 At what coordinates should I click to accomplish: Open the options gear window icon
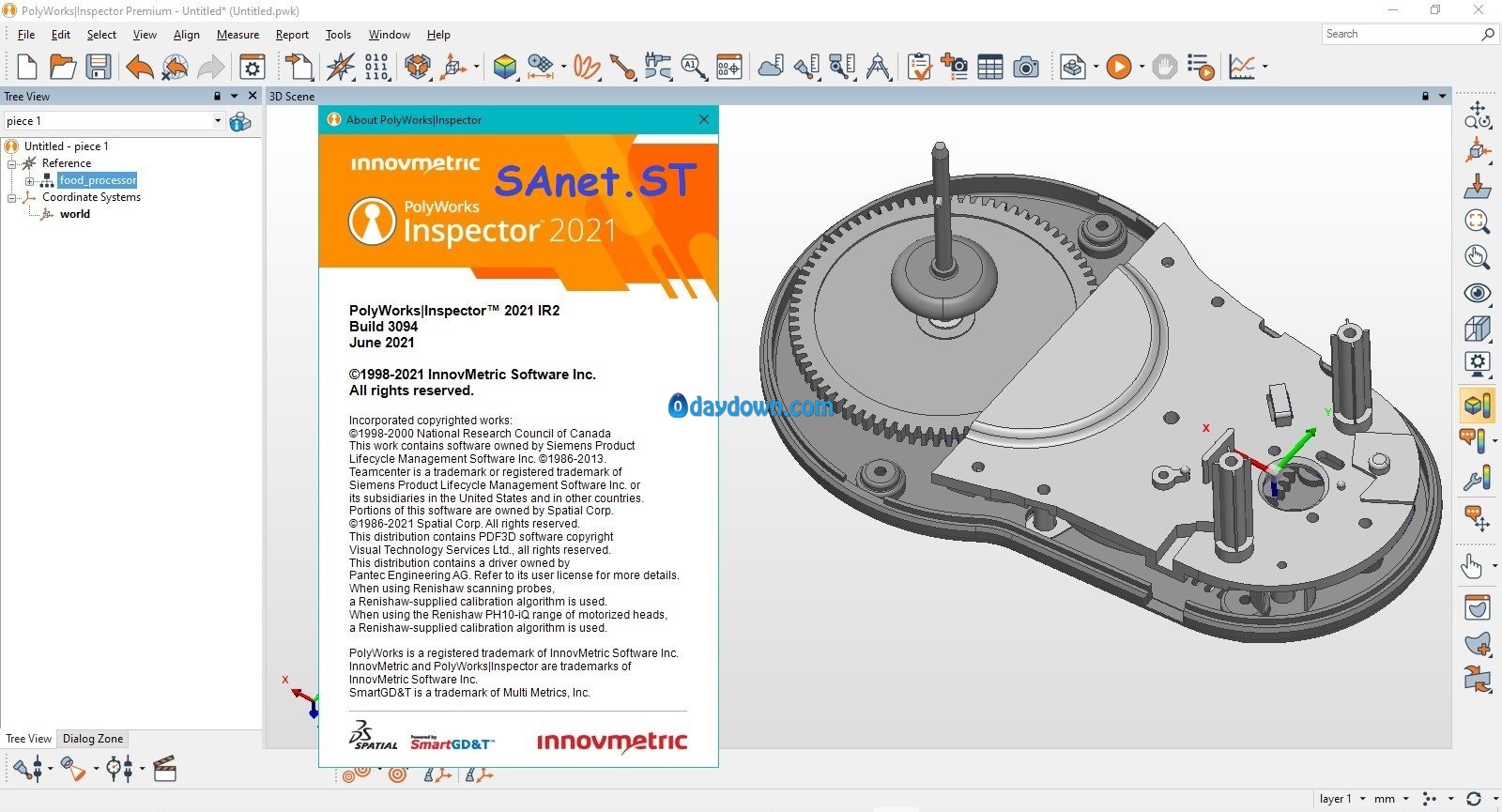[x=253, y=67]
